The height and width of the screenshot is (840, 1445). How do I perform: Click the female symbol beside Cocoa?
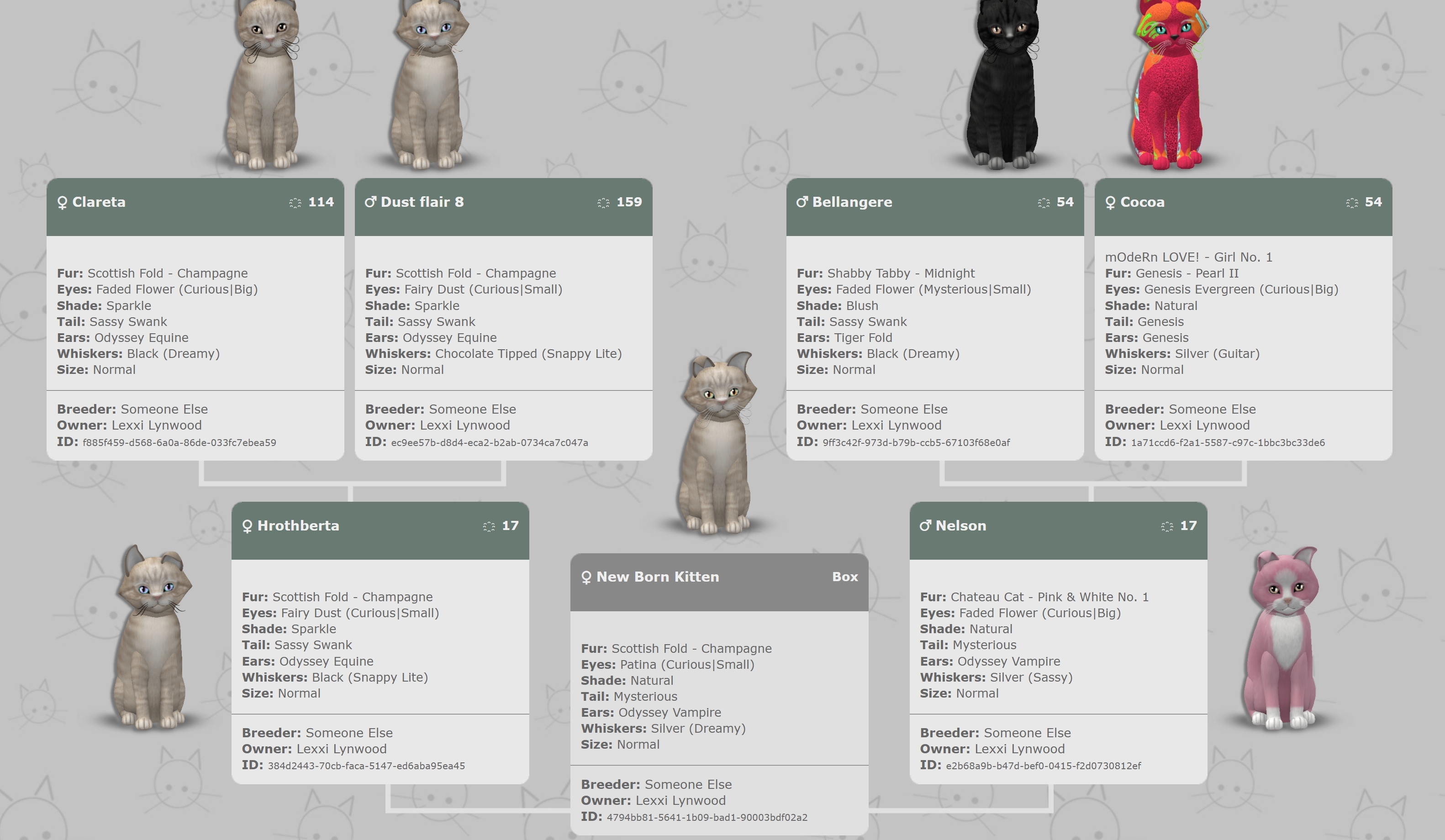coord(1110,203)
